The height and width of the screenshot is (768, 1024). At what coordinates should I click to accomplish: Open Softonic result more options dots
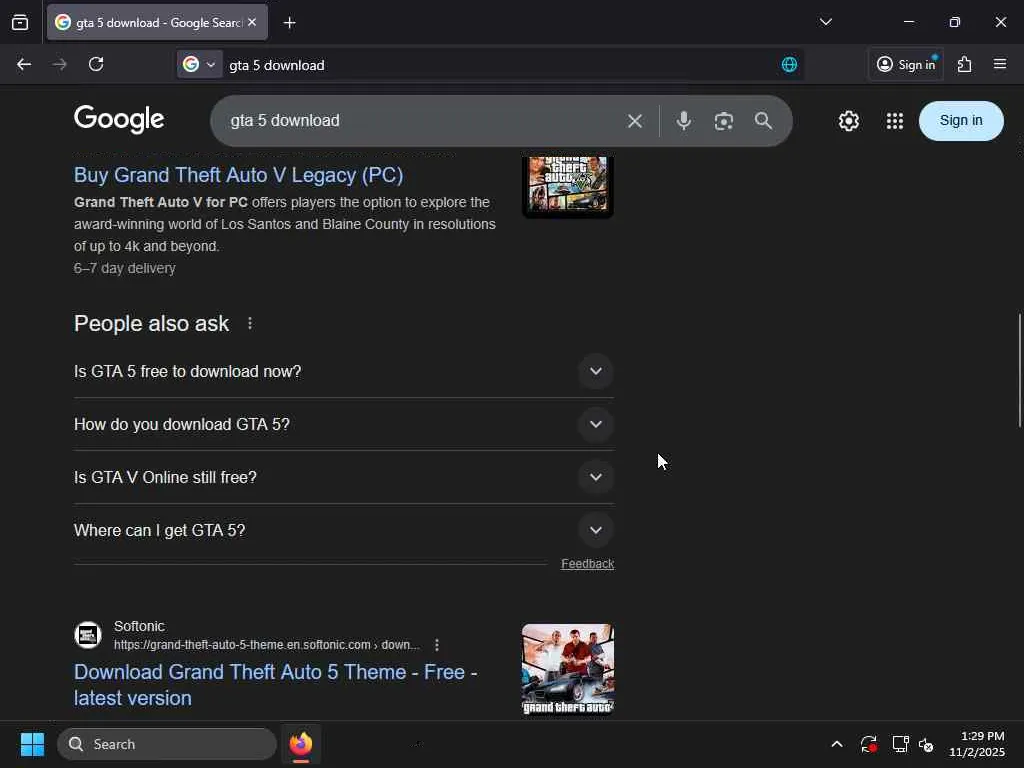tap(437, 645)
